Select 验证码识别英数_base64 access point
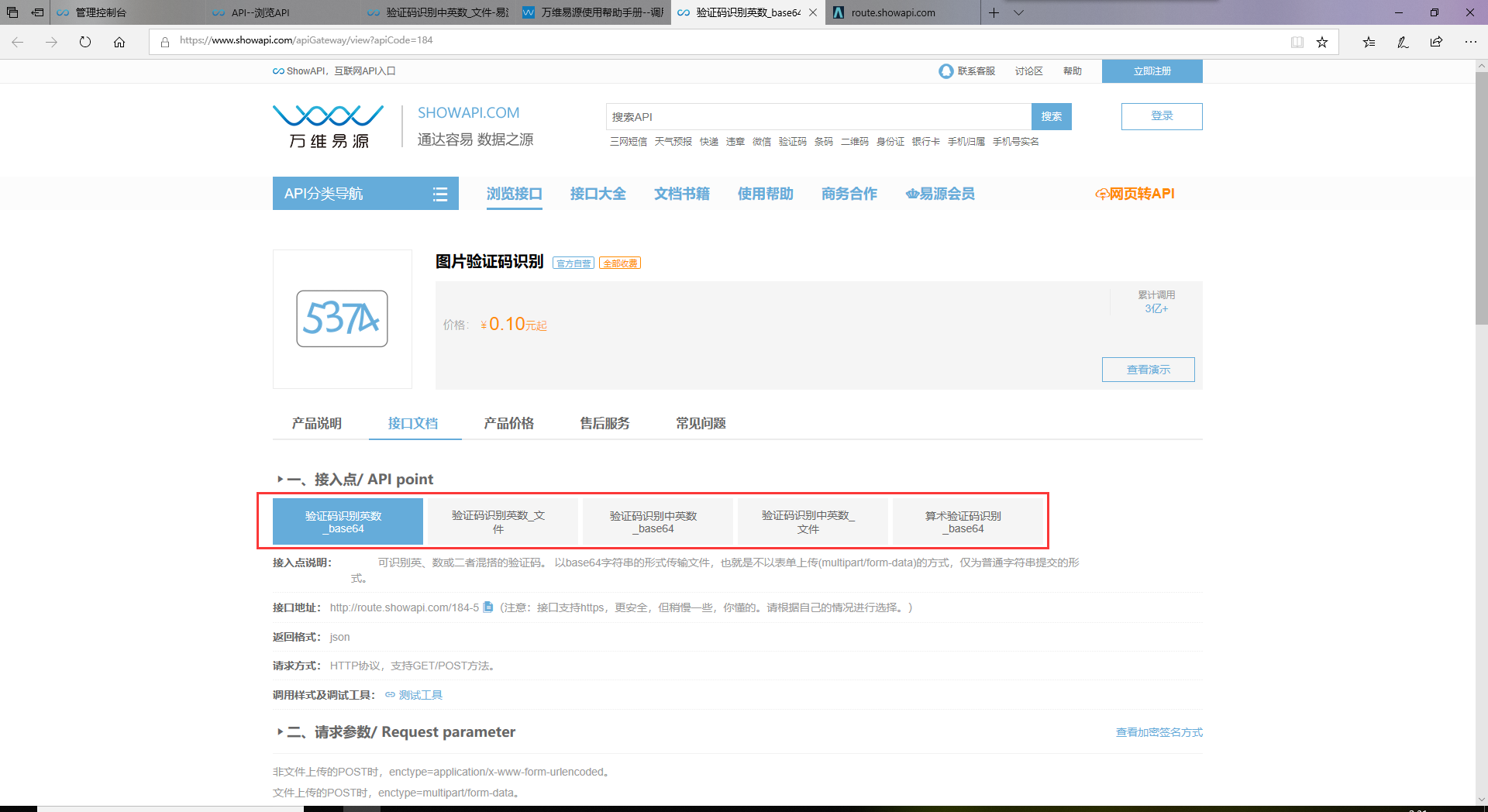This screenshot has width=1488, height=812. coord(348,521)
